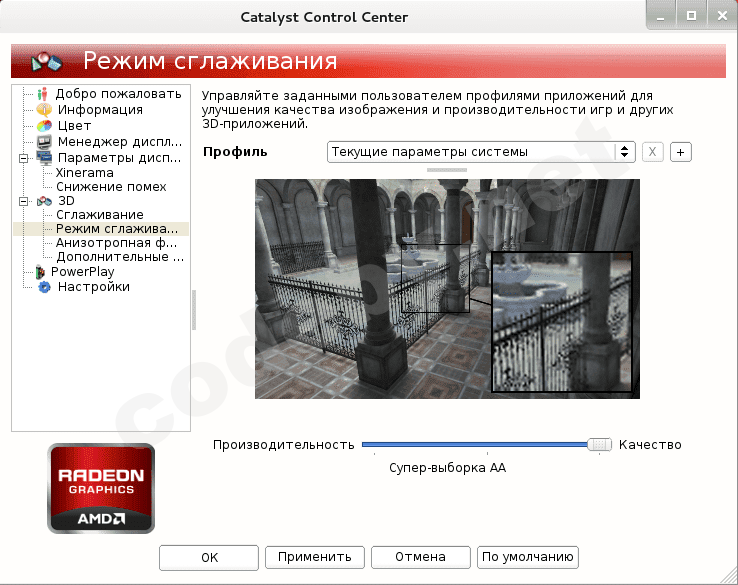The image size is (738, 585).
Task: Select Менеджер диспл... item
Action: pyautogui.click(x=120, y=142)
